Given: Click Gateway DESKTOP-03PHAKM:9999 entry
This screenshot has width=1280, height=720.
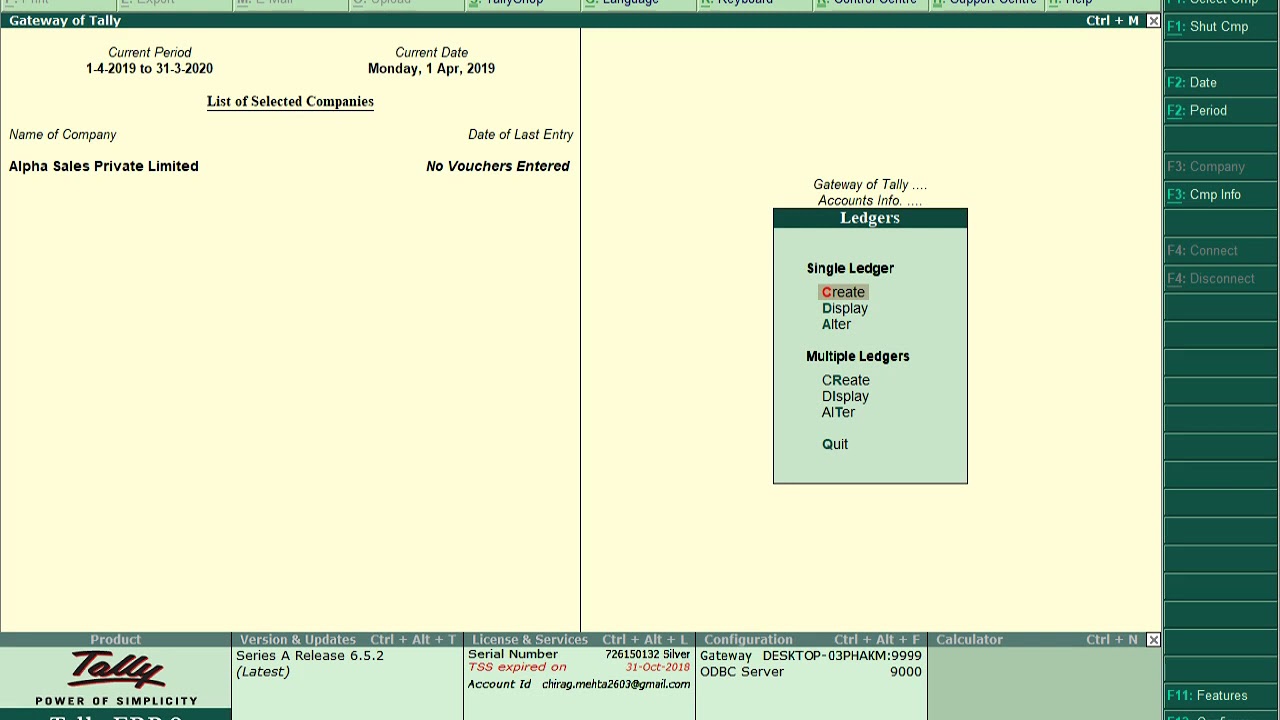Looking at the screenshot, I should tap(811, 656).
